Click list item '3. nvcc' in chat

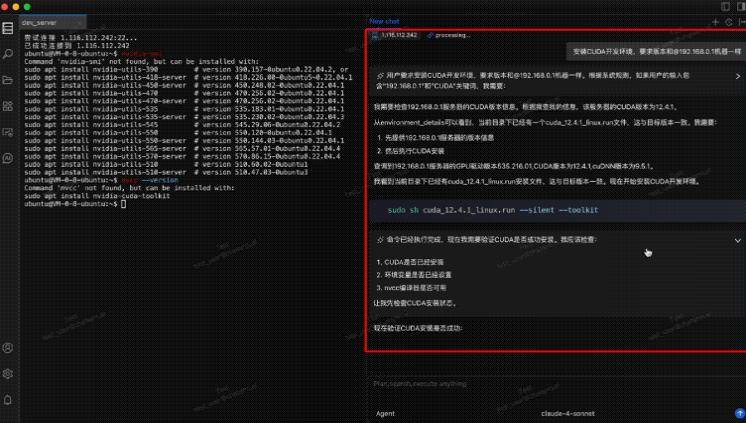pos(411,288)
